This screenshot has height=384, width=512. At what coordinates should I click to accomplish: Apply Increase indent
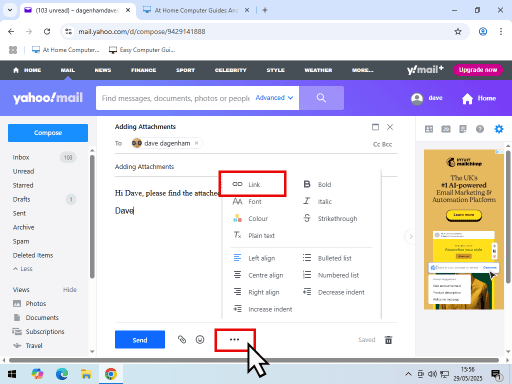click(x=263, y=309)
